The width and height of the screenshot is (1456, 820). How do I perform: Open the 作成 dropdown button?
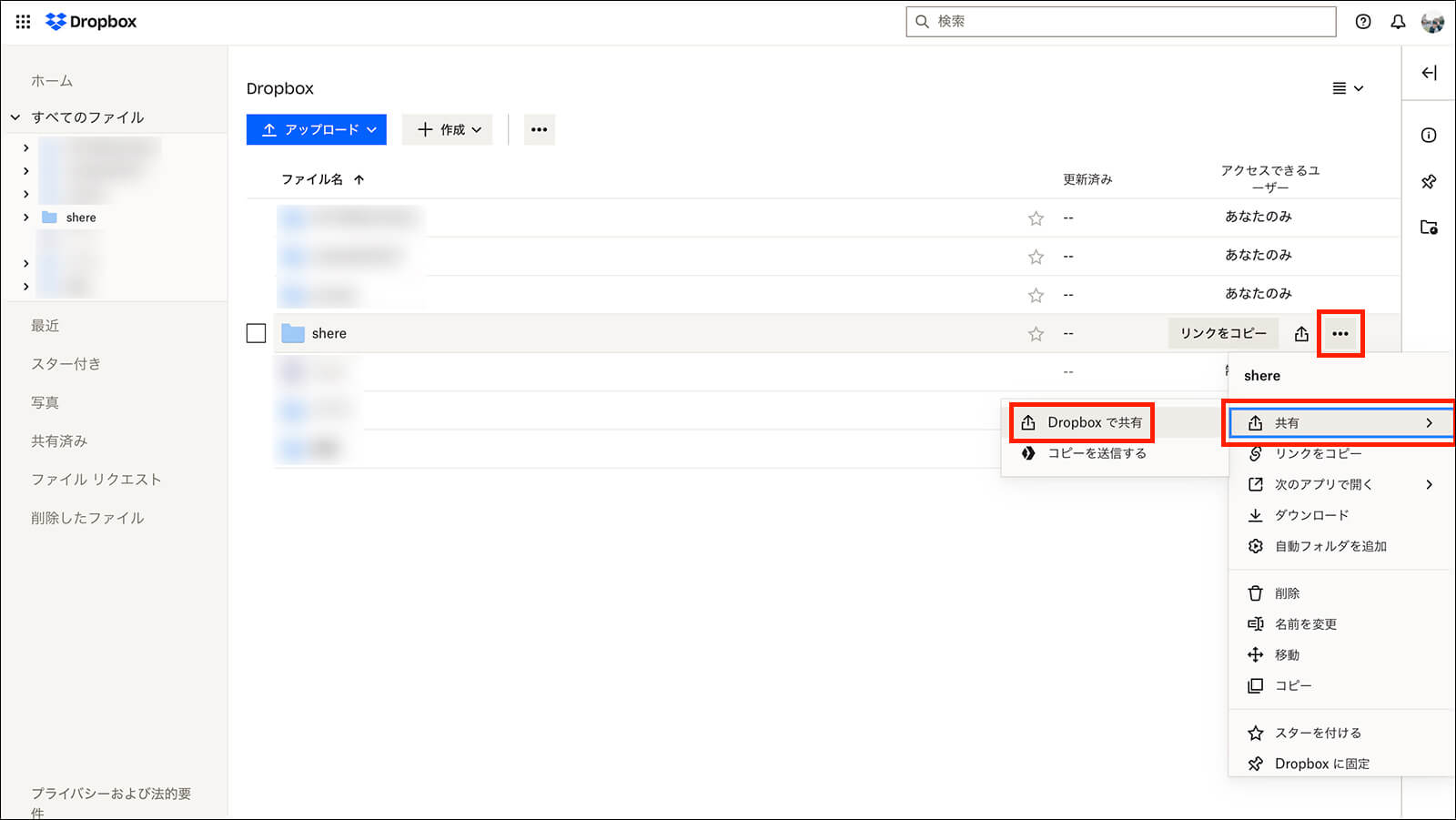click(x=448, y=129)
